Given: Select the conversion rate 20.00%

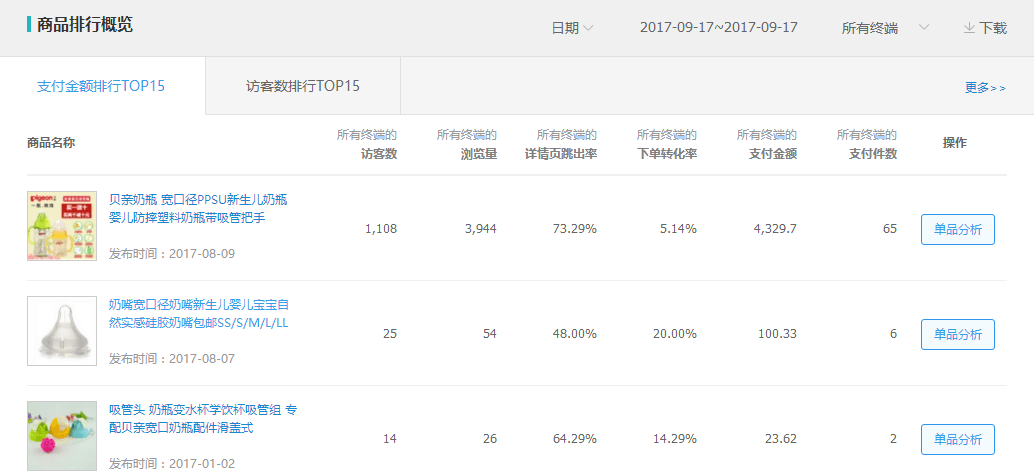Looking at the screenshot, I should pyautogui.click(x=675, y=334).
